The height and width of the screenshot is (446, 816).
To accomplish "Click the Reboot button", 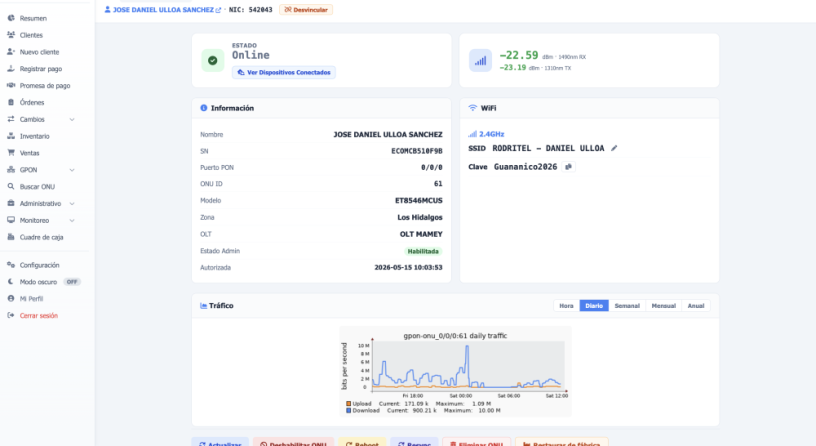I will (x=362, y=443).
